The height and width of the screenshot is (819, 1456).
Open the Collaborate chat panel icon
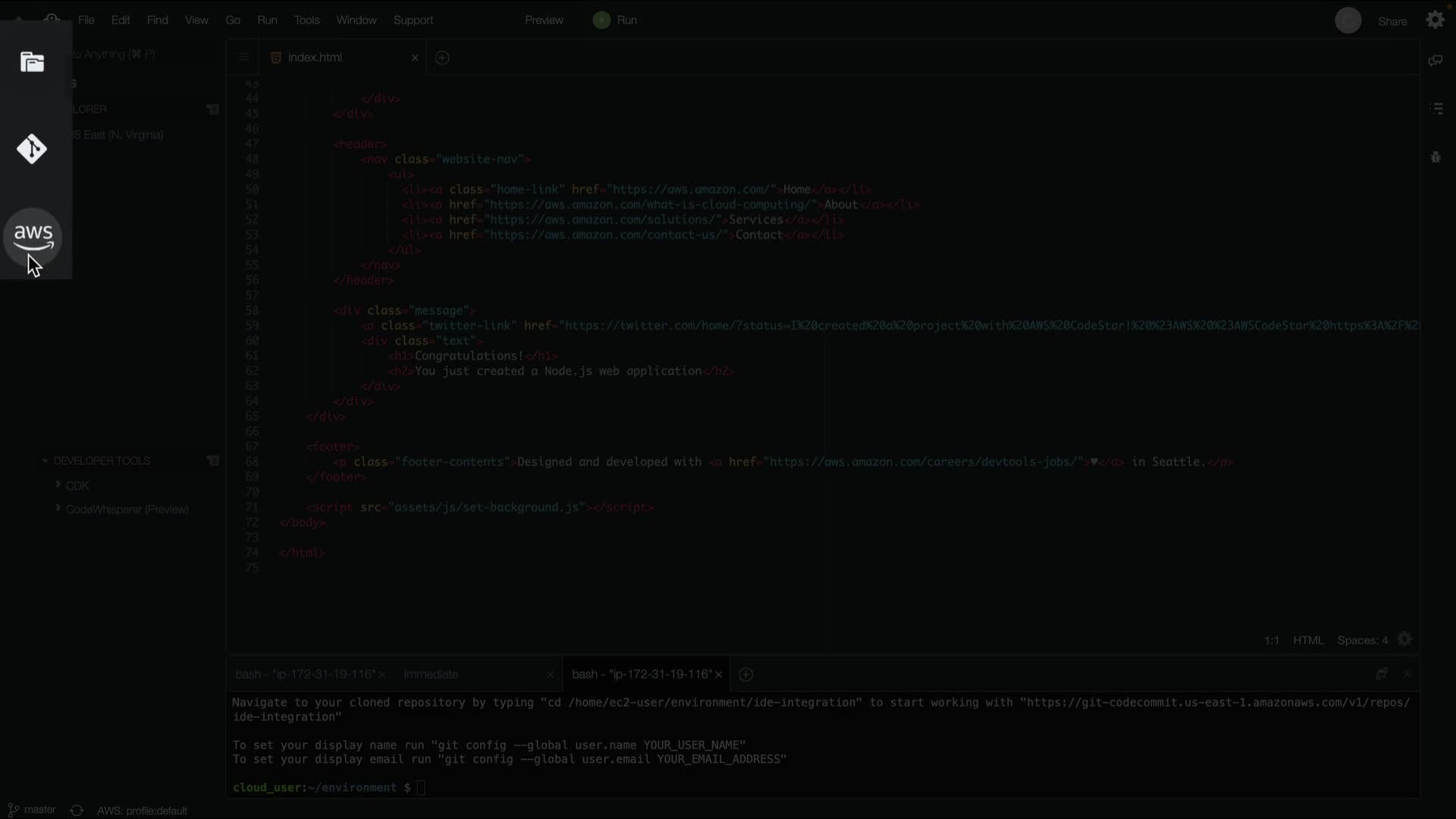click(1435, 61)
